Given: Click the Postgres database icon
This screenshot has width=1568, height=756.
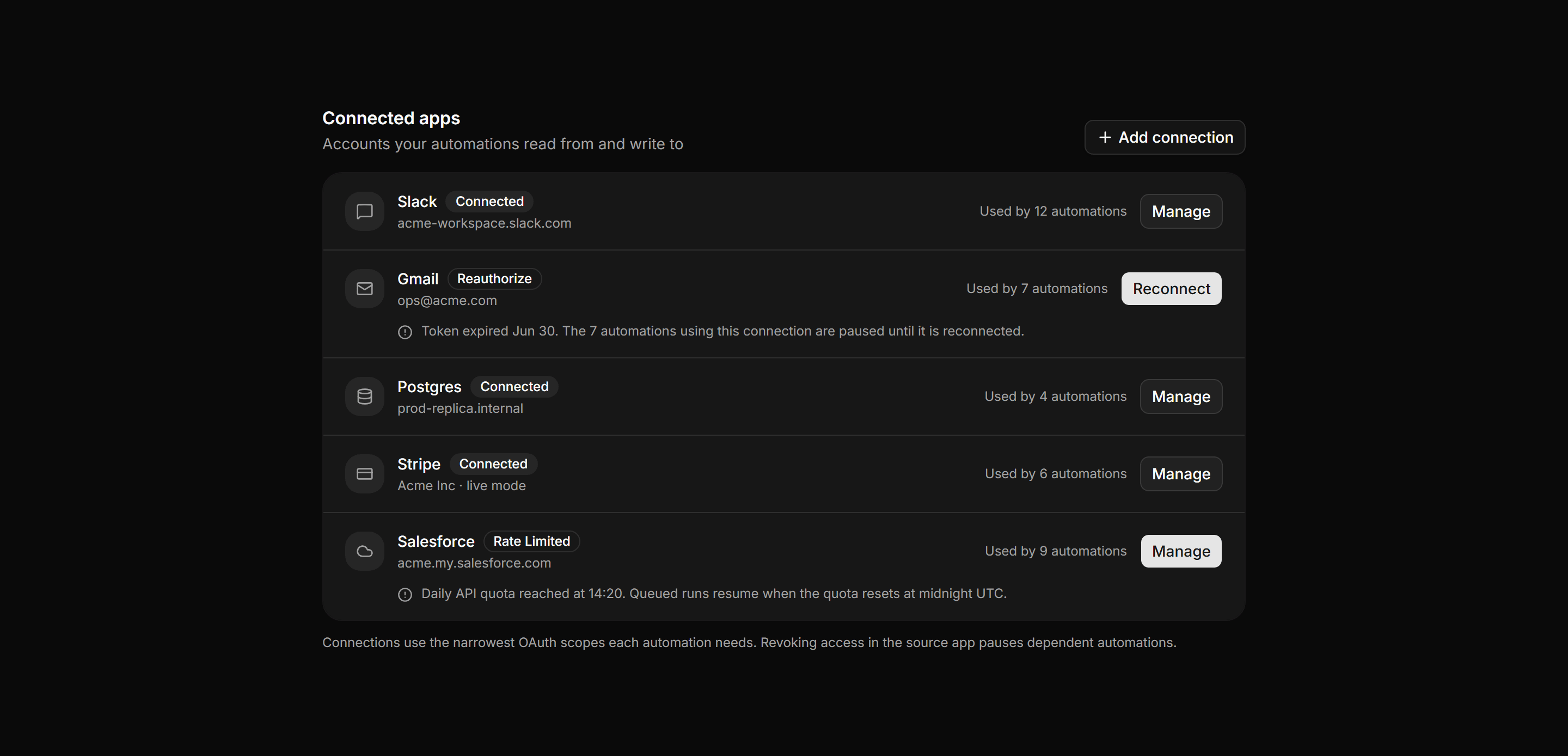Looking at the screenshot, I should (x=365, y=397).
